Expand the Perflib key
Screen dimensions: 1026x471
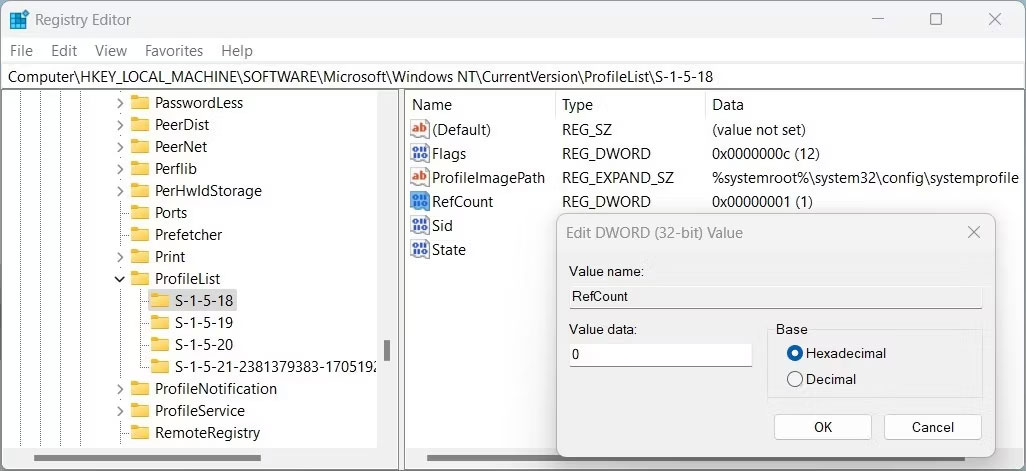120,169
